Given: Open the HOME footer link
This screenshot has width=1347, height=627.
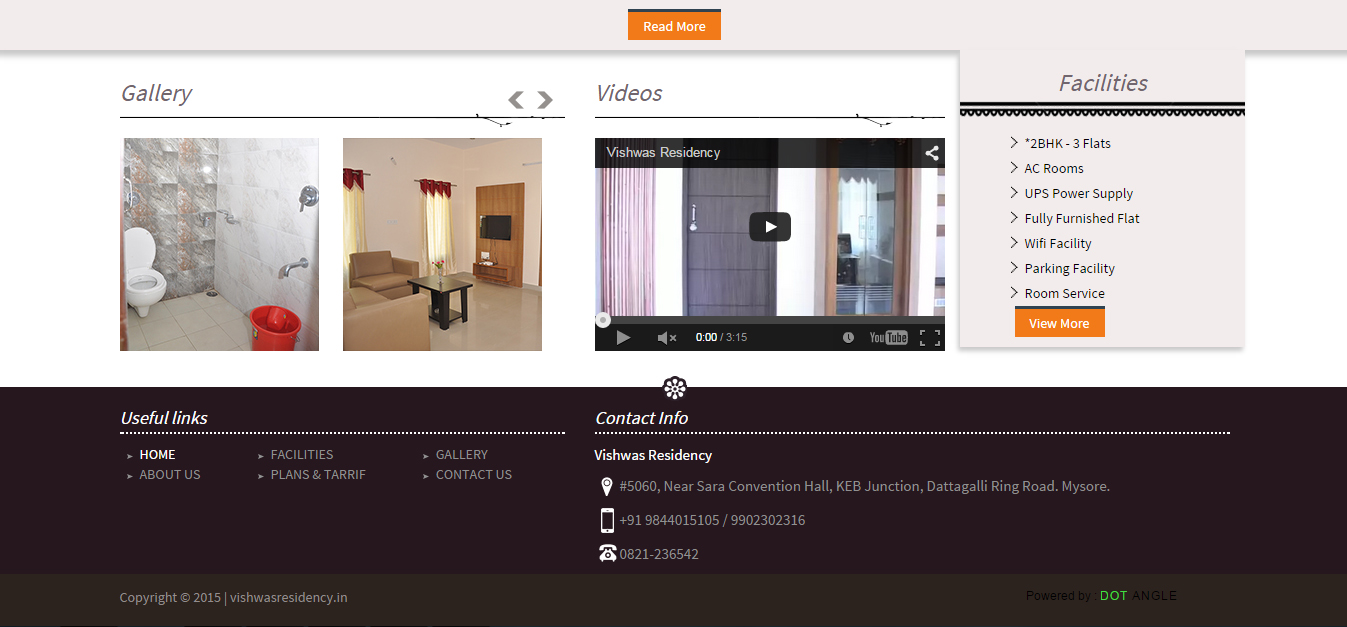Looking at the screenshot, I should [x=157, y=455].
